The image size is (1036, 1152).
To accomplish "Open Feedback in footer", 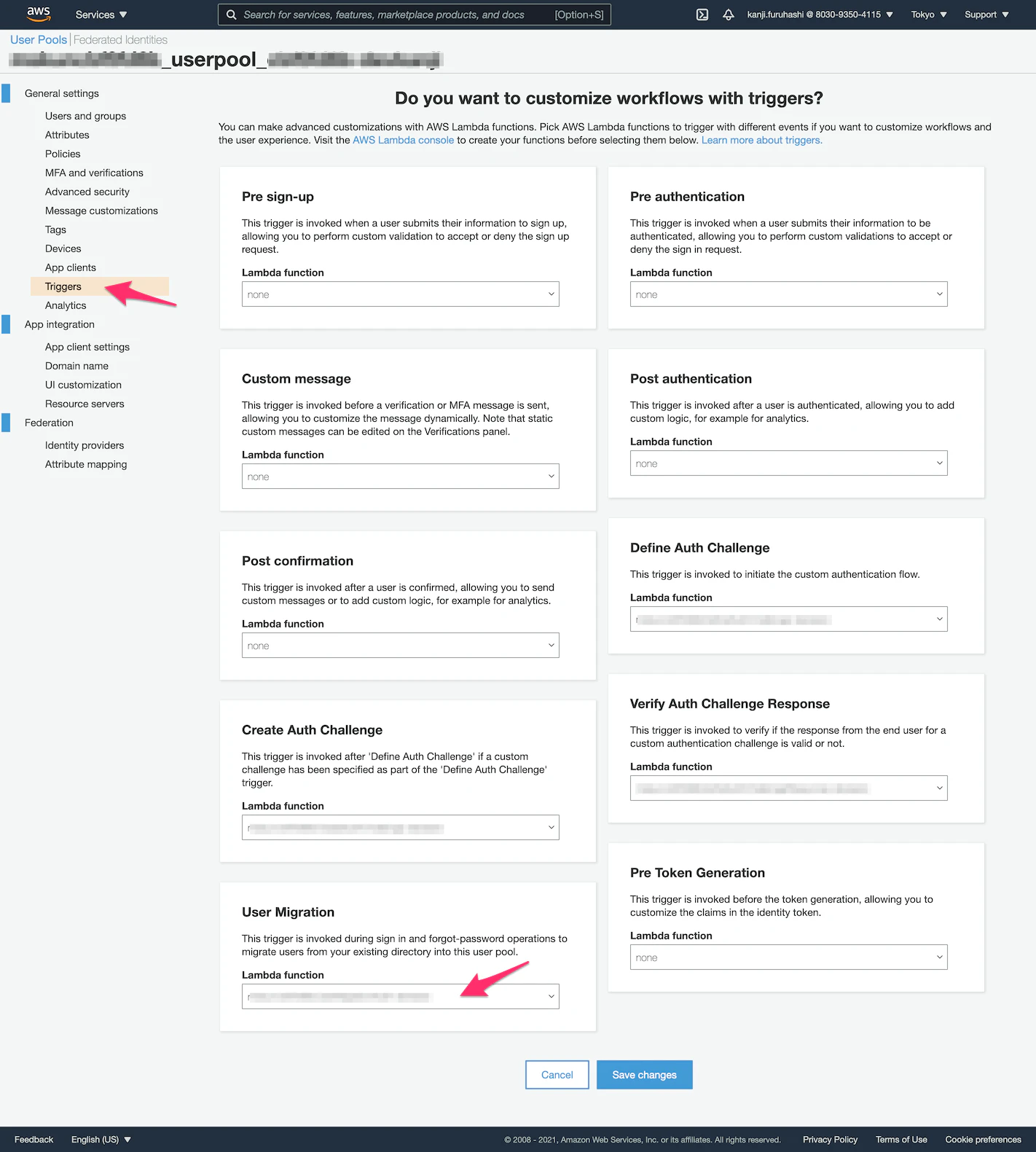I will coord(34,1140).
